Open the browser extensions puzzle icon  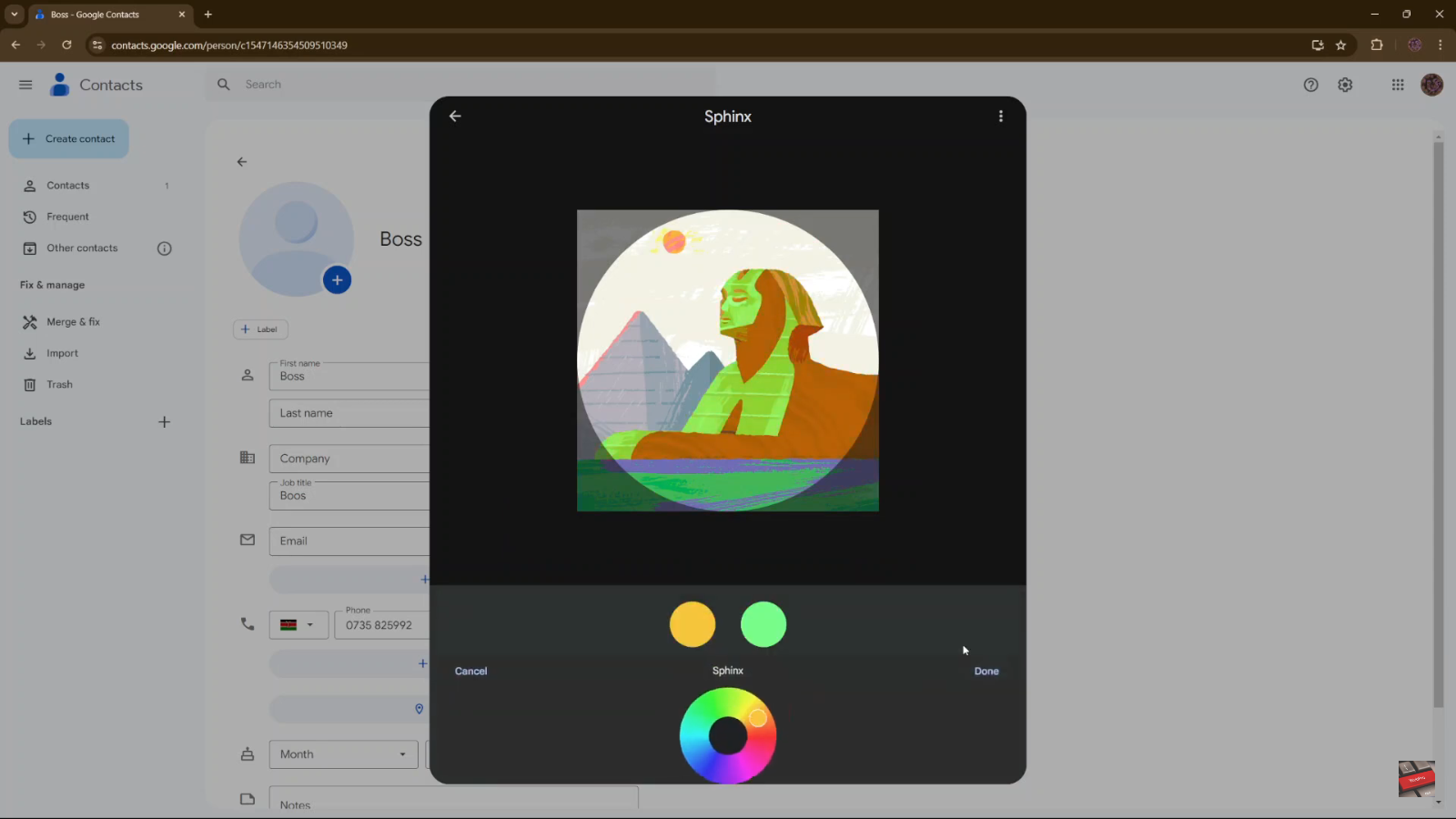pyautogui.click(x=1377, y=45)
